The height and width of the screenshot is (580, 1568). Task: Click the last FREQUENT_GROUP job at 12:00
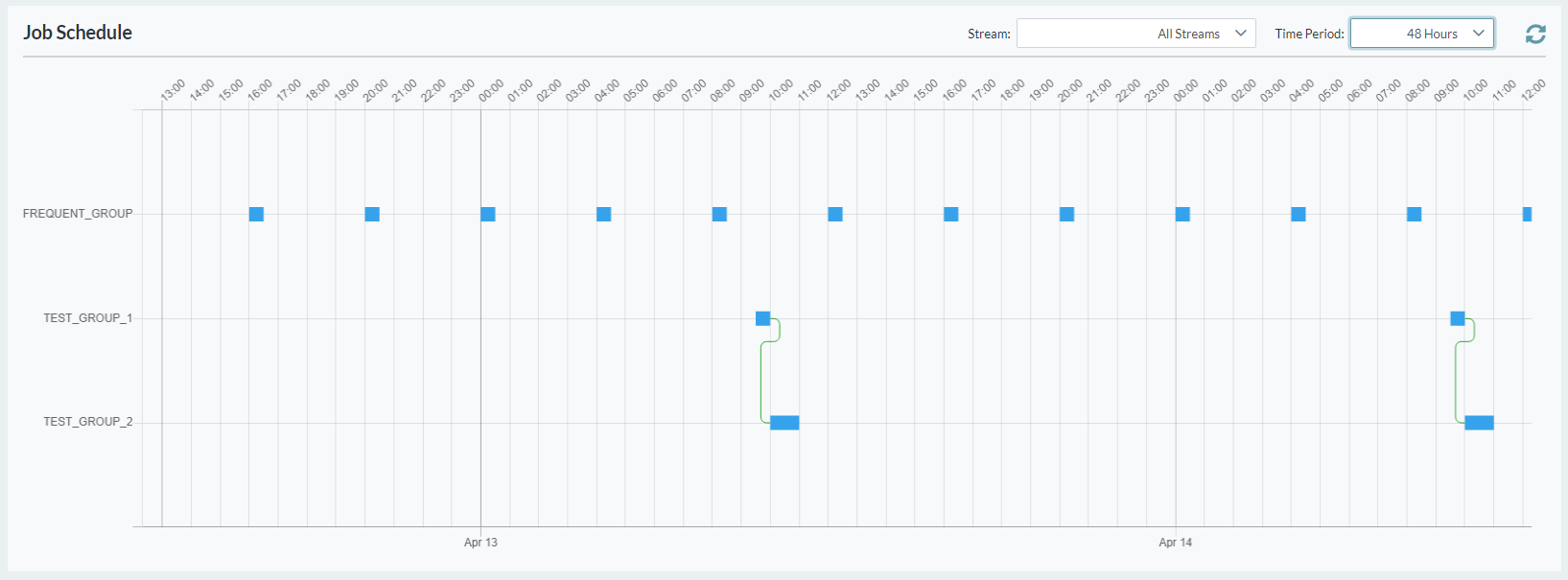pyautogui.click(x=1527, y=214)
